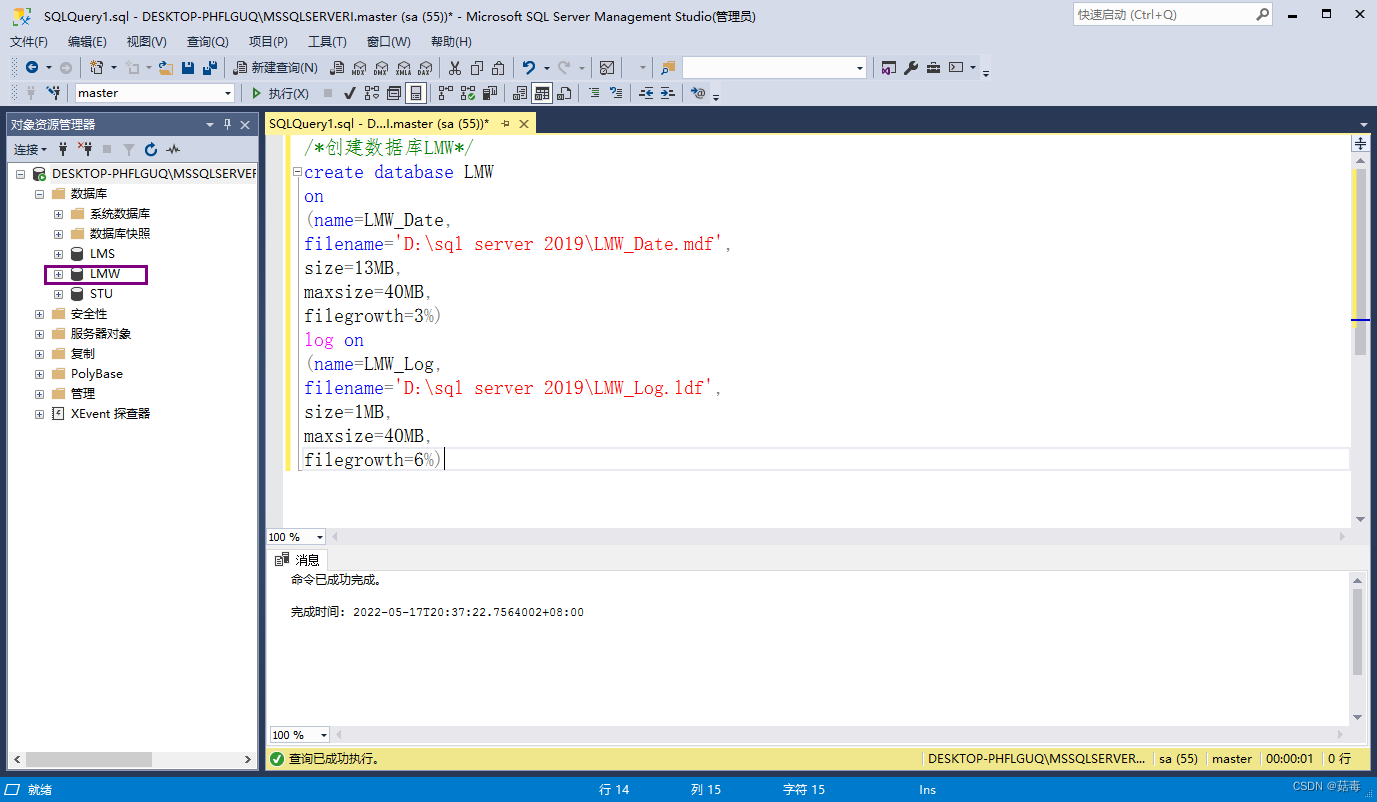
Task: Click the Comment Out Selected Lines icon
Action: point(595,92)
